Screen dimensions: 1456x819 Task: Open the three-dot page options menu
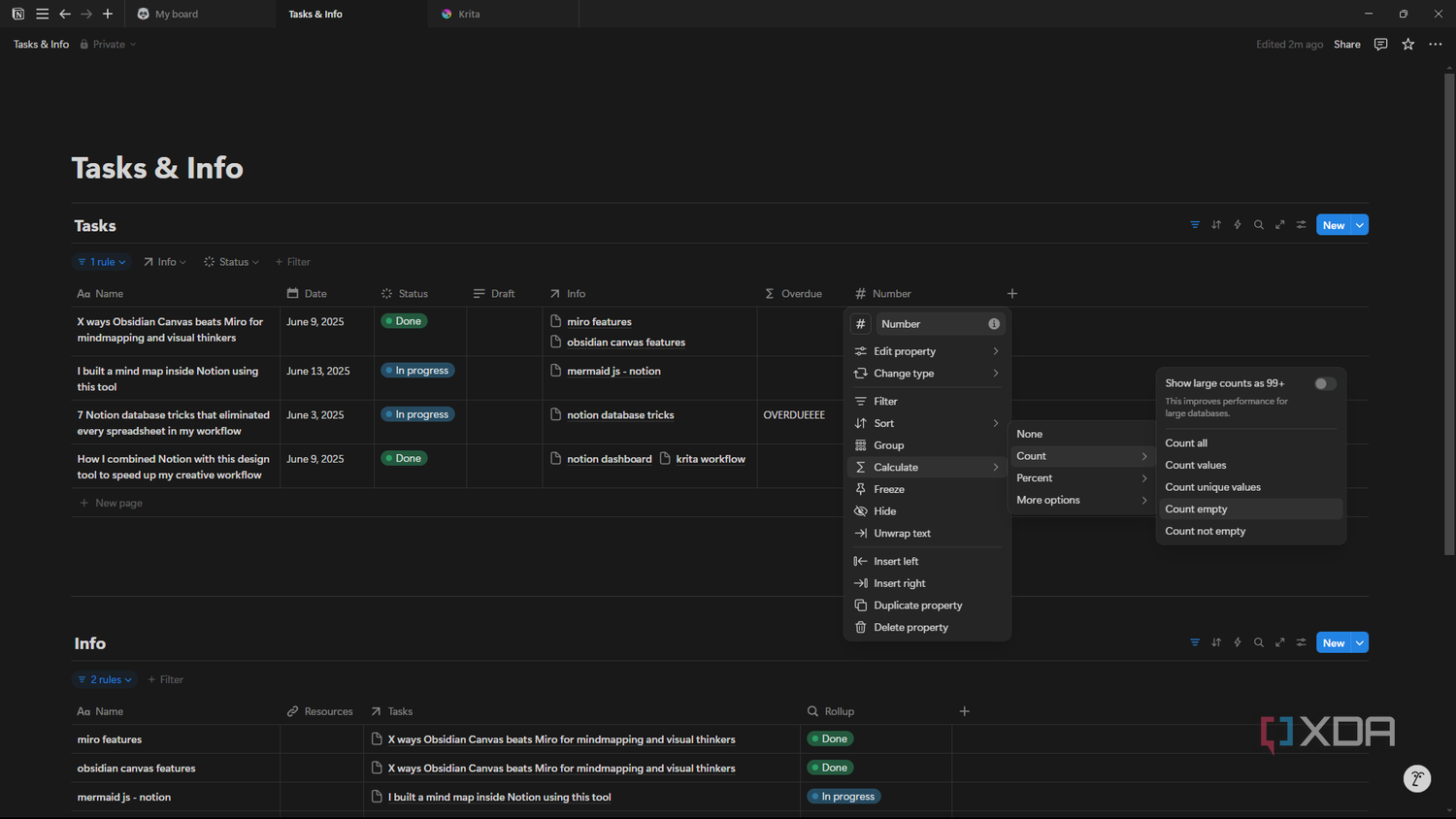pos(1436,45)
